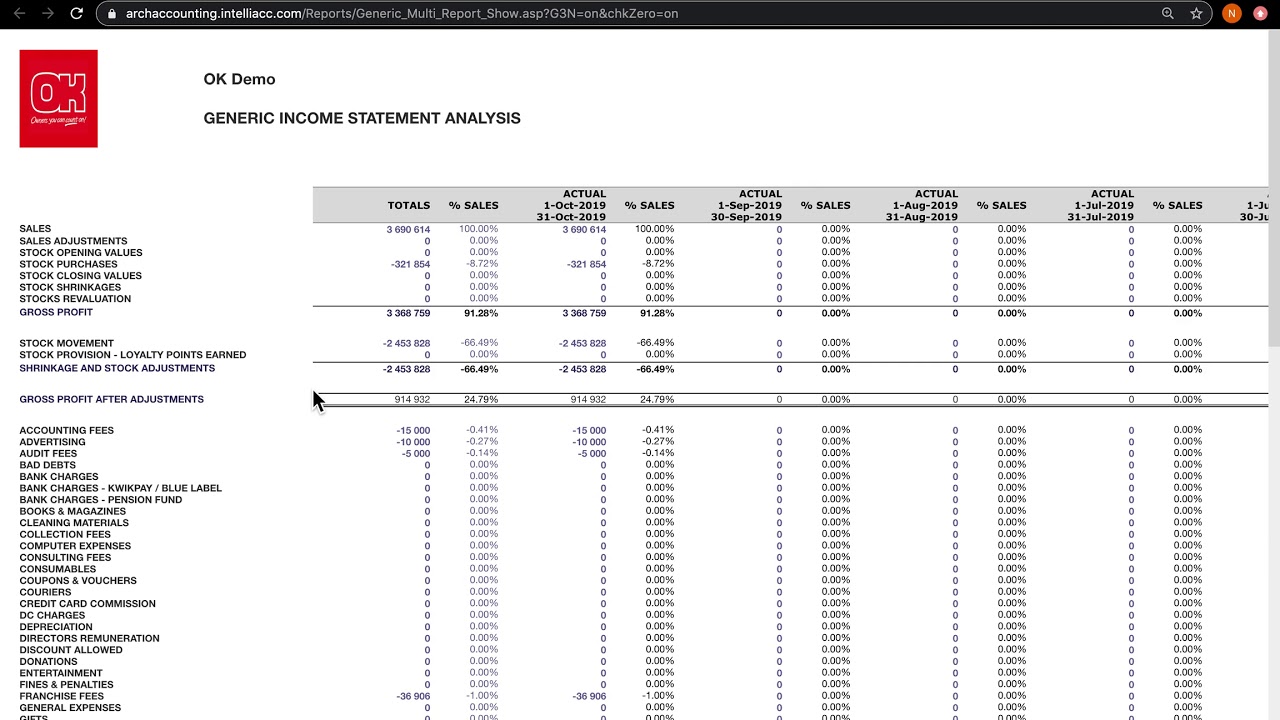Click the SALES row label
Screen dimensions: 1280x720
click(35, 229)
